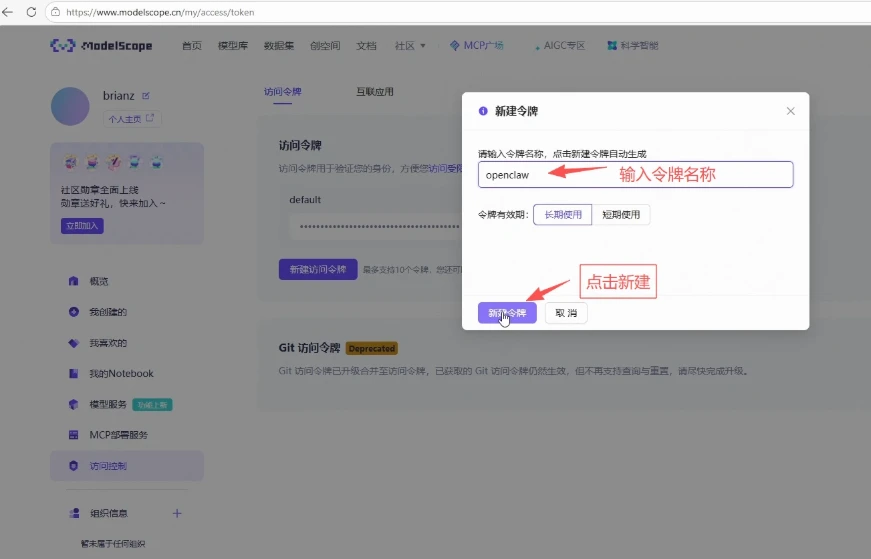This screenshot has width=871, height=559.
Task: Click the browser address bar URL
Action: 160,12
